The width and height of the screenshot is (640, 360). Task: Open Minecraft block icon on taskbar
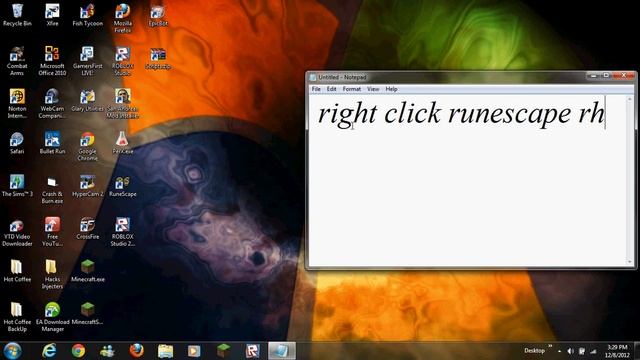pyautogui.click(x=223, y=351)
